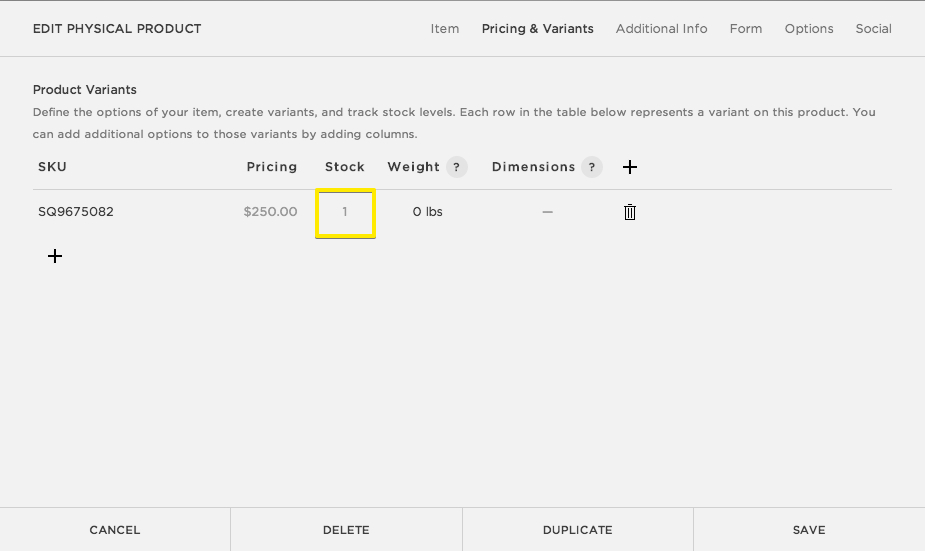Open the Options tab

(809, 29)
